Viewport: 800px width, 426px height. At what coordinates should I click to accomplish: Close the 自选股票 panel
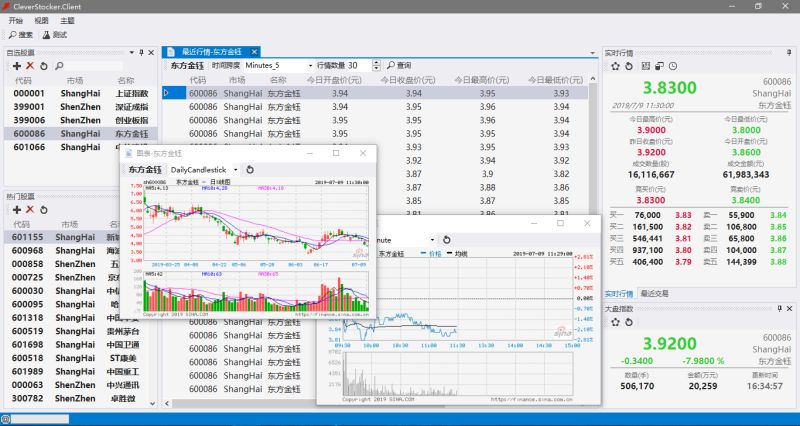151,53
